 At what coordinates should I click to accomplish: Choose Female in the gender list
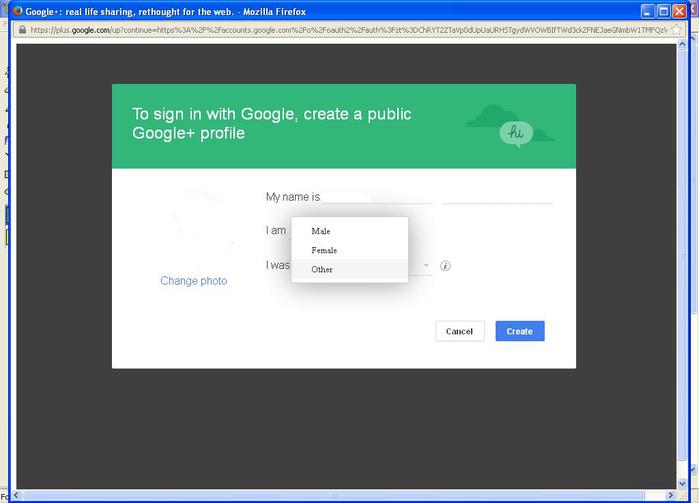tap(350, 250)
